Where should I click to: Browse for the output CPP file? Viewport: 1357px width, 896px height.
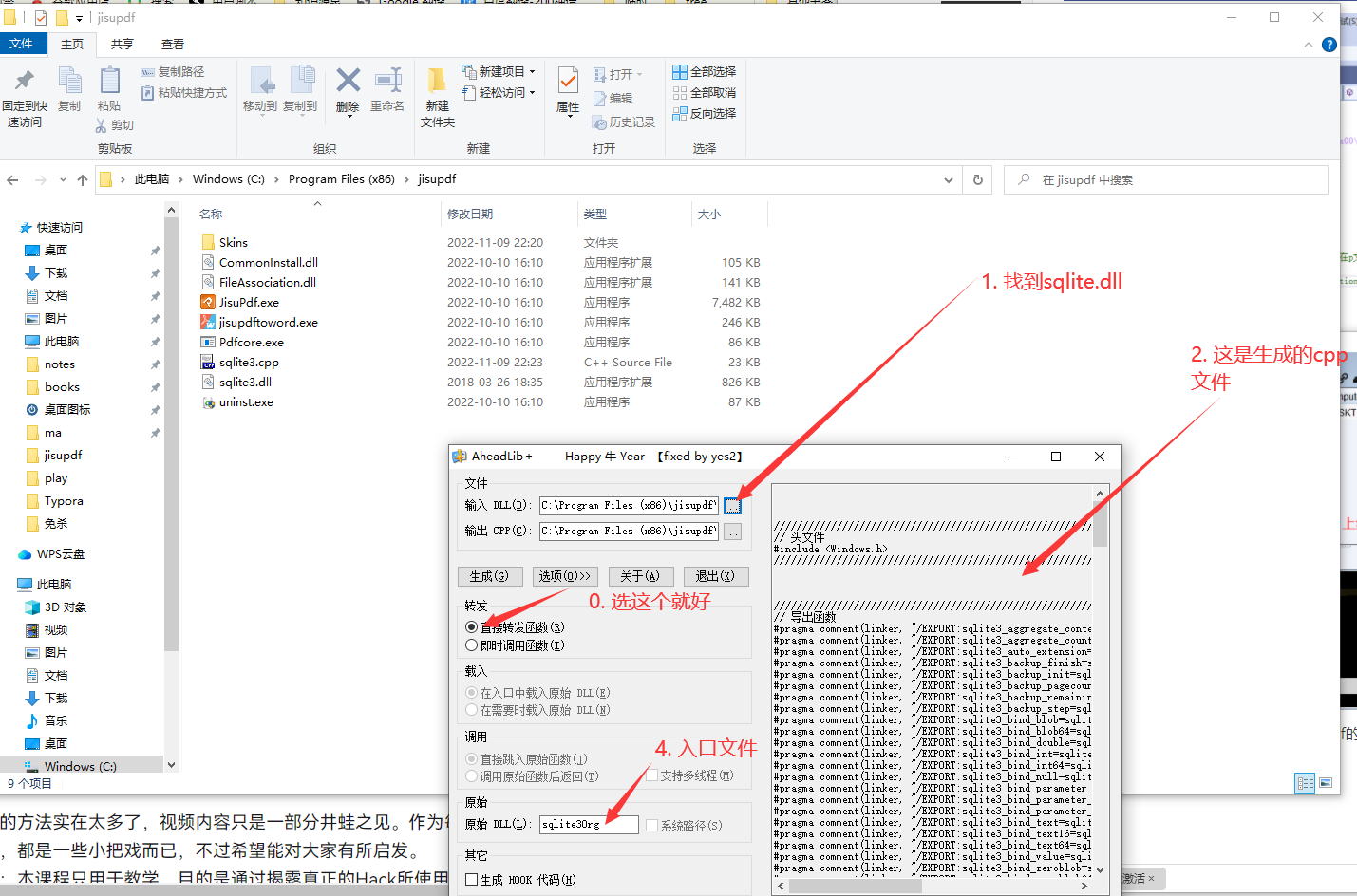732,532
